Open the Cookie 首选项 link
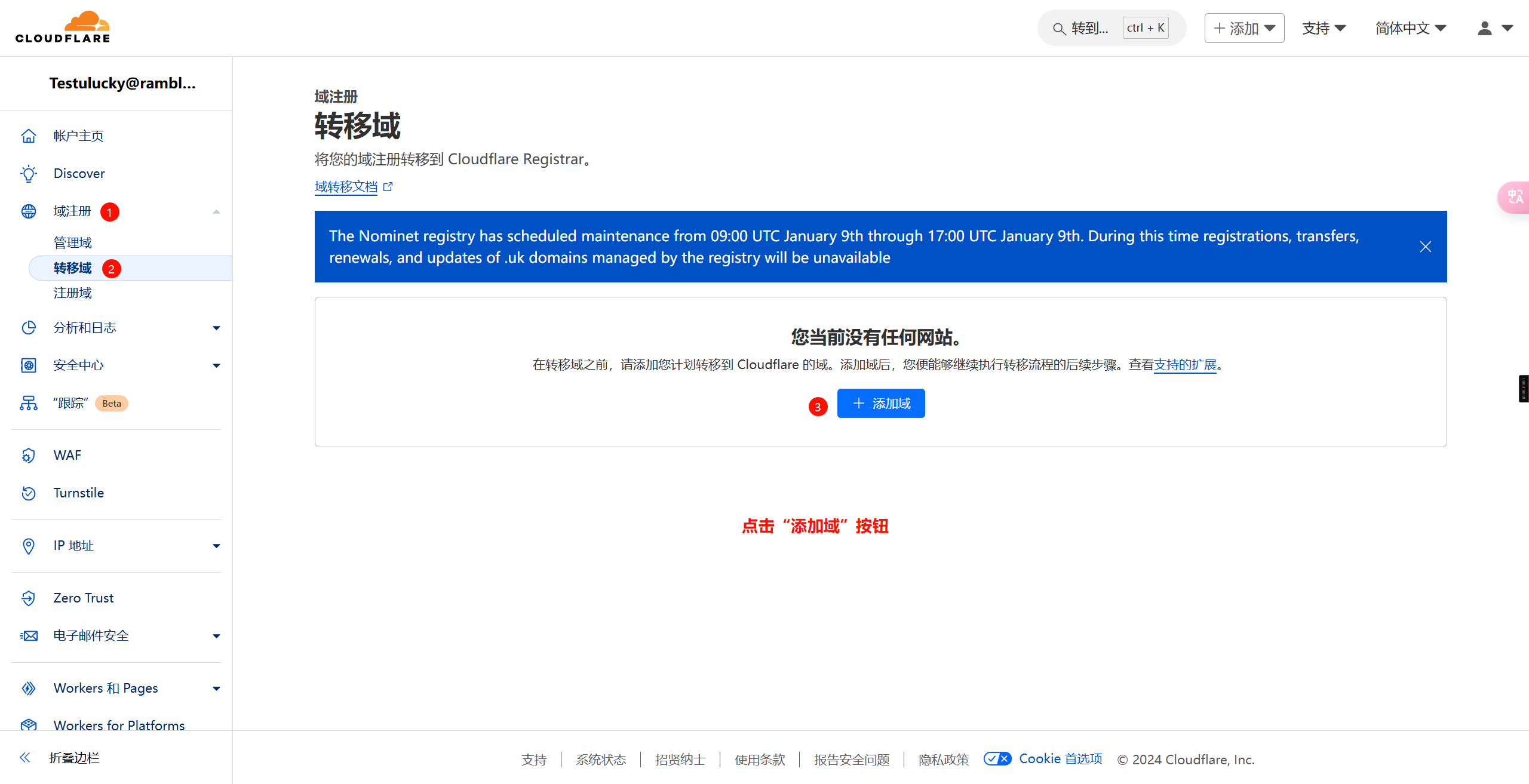 pos(1060,759)
